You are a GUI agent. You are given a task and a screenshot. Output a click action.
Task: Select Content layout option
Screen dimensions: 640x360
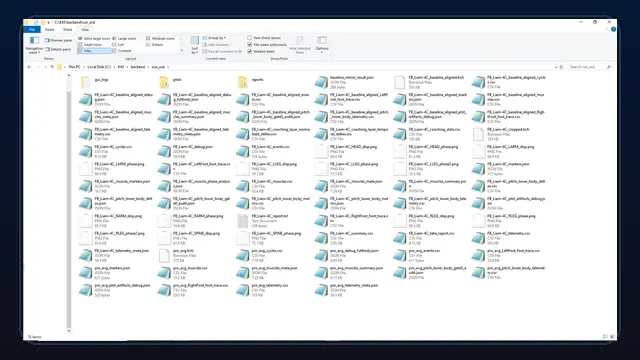pos(122,51)
